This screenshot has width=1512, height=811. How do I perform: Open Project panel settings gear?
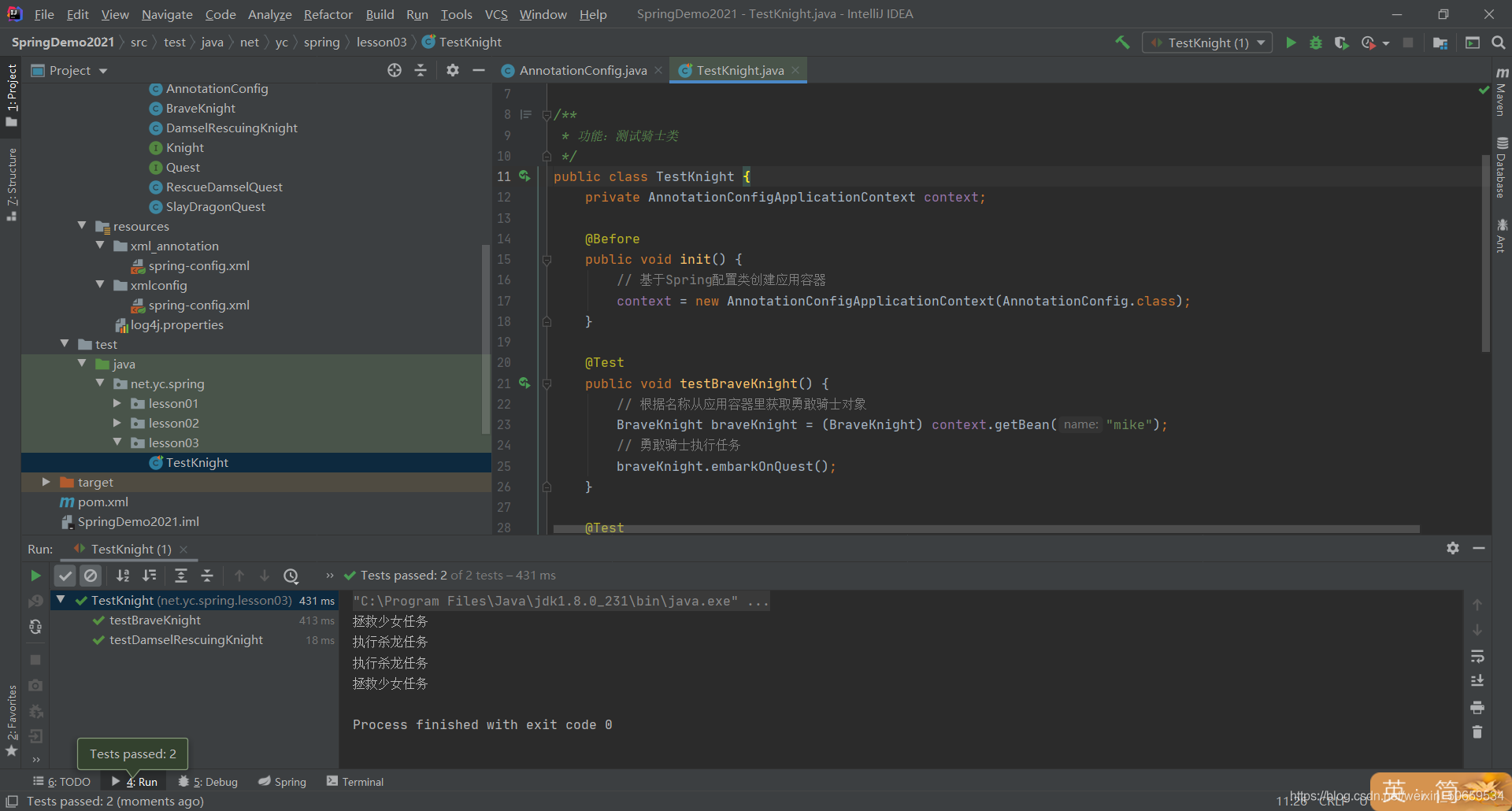(x=452, y=70)
